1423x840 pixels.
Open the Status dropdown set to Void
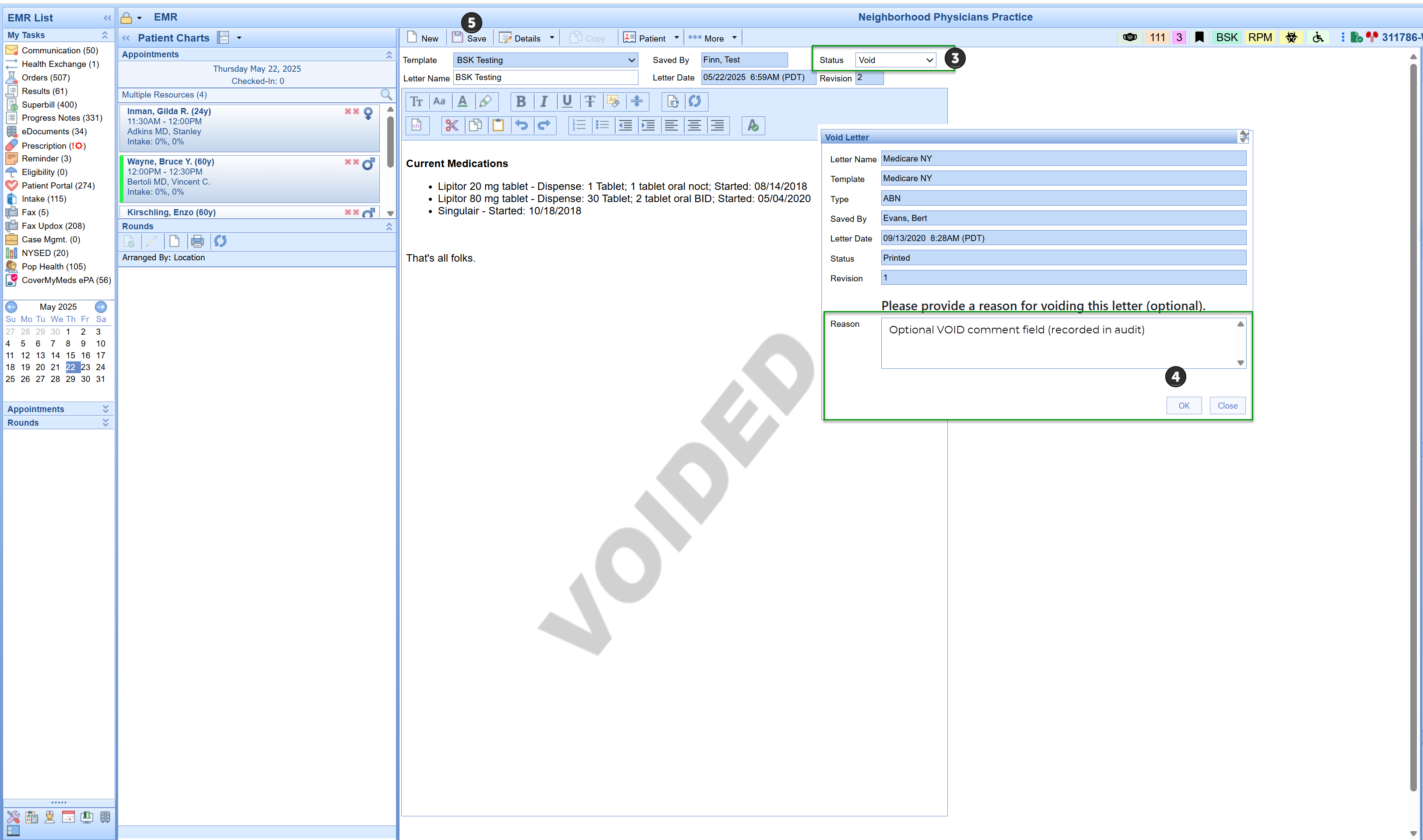895,60
